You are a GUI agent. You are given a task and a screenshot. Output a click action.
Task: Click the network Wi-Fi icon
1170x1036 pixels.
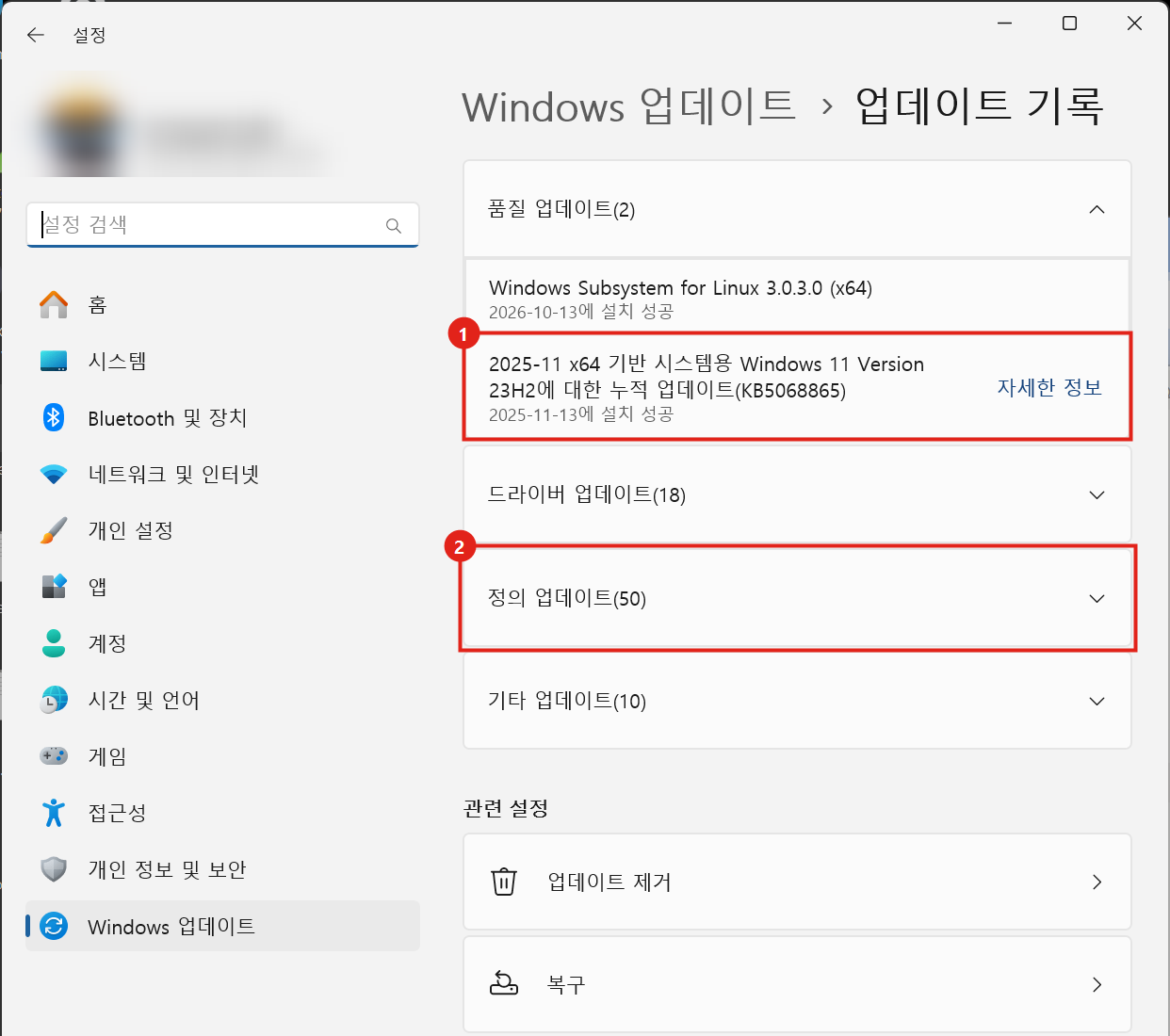tap(54, 474)
